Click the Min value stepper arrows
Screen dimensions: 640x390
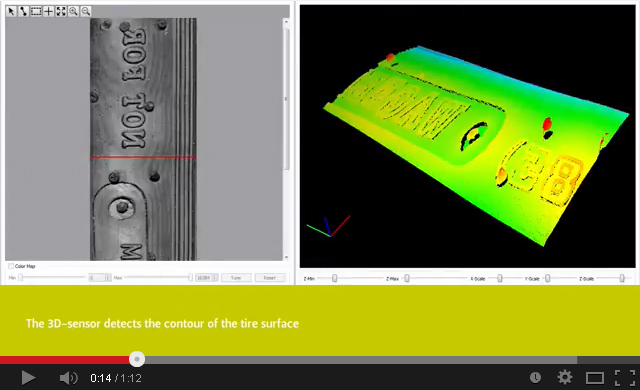108,278
